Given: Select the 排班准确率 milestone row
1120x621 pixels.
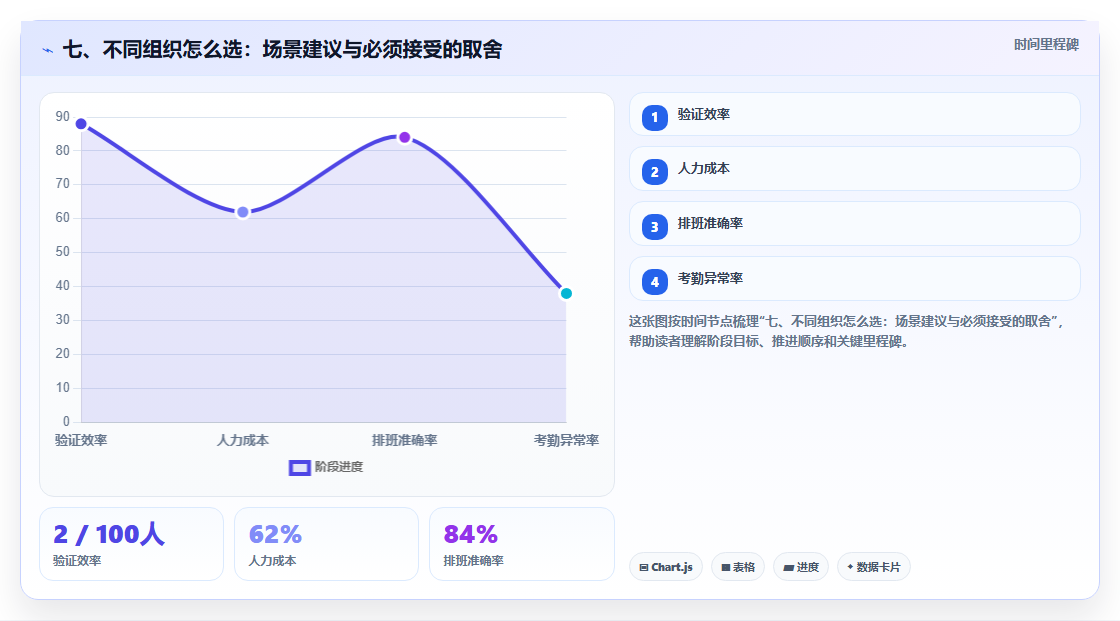Looking at the screenshot, I should (x=854, y=224).
